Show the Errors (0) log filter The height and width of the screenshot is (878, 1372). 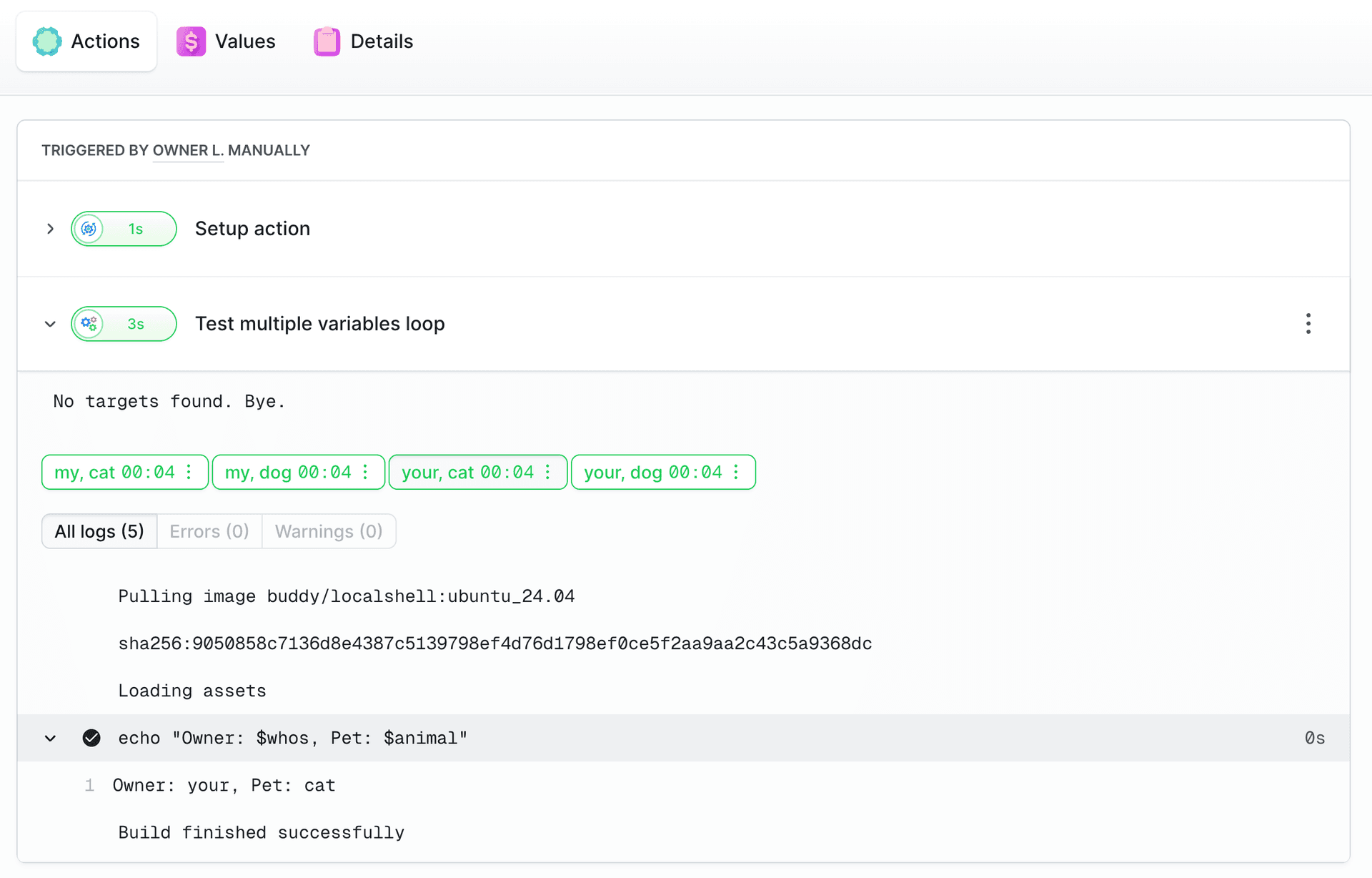tap(209, 531)
